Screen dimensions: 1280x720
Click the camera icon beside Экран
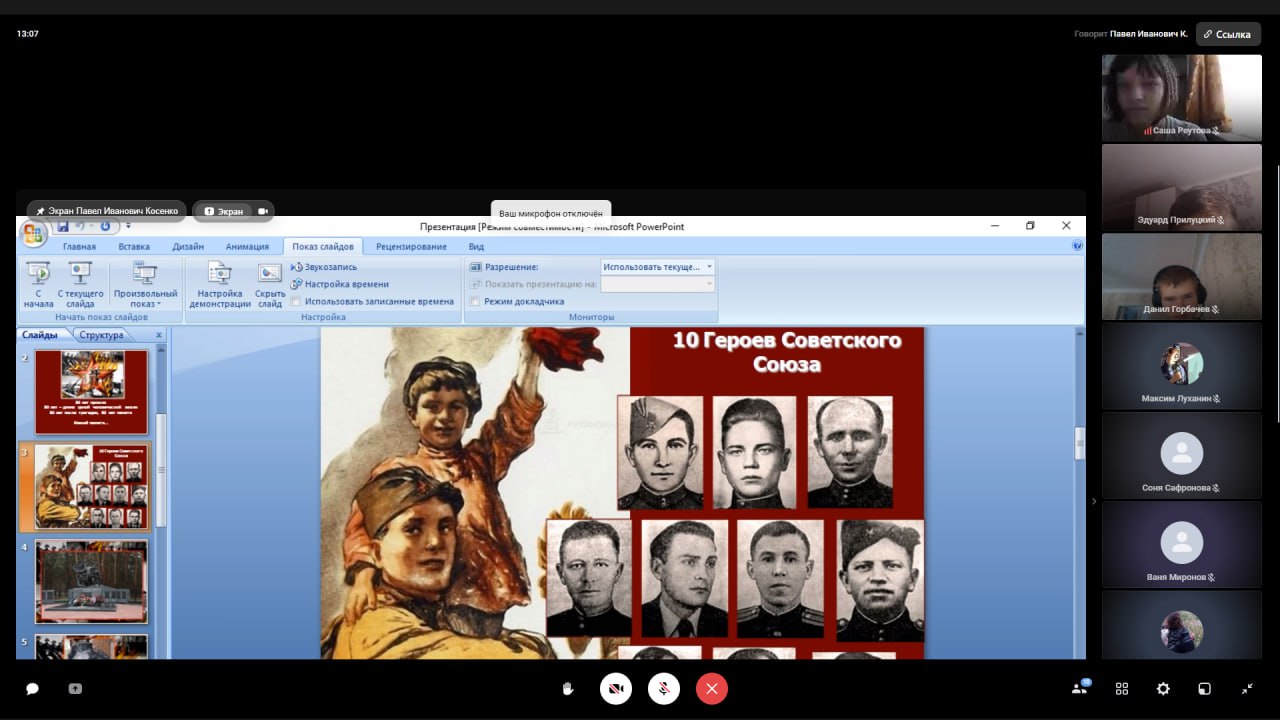(263, 211)
